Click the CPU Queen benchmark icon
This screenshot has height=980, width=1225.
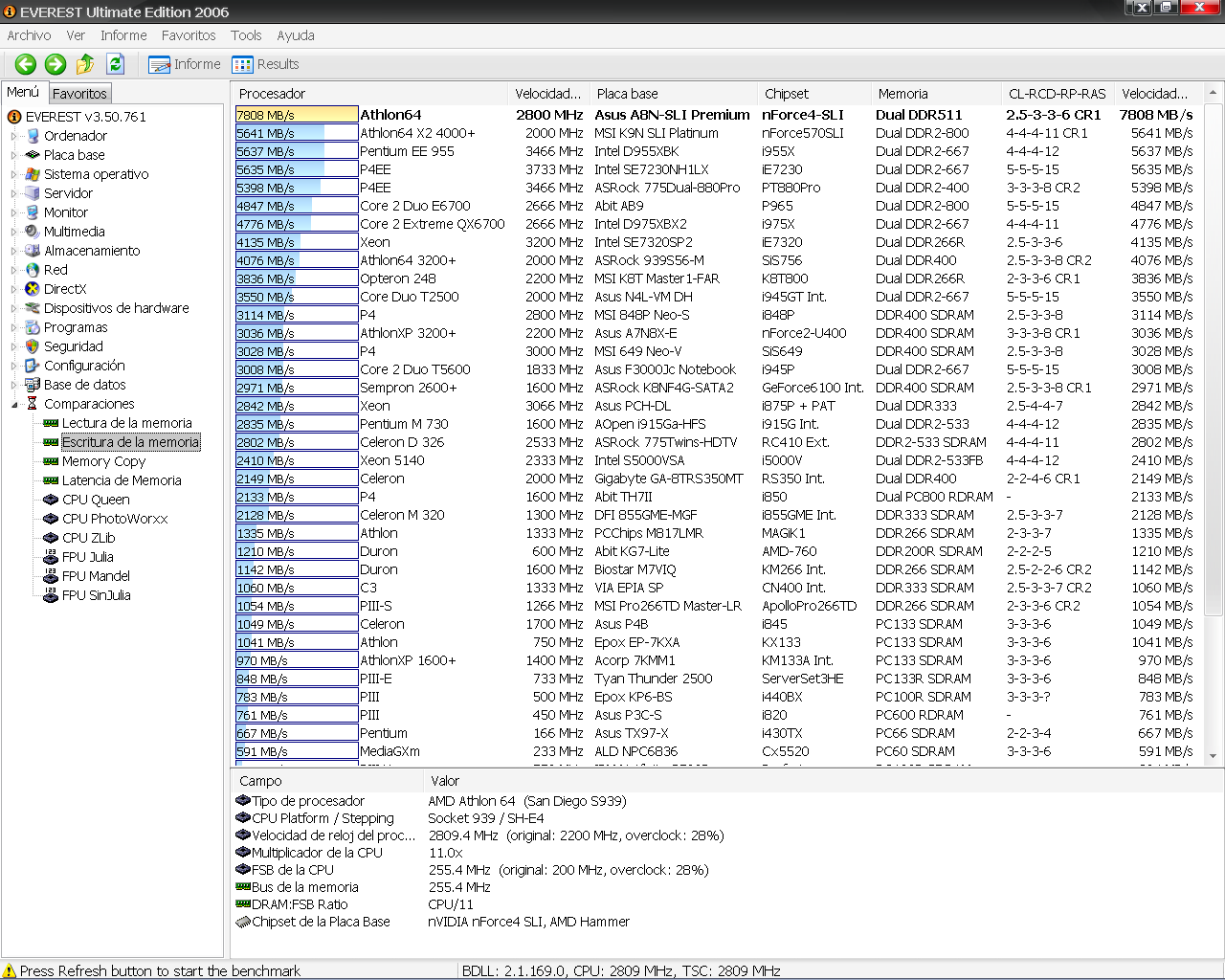pyautogui.click(x=51, y=500)
